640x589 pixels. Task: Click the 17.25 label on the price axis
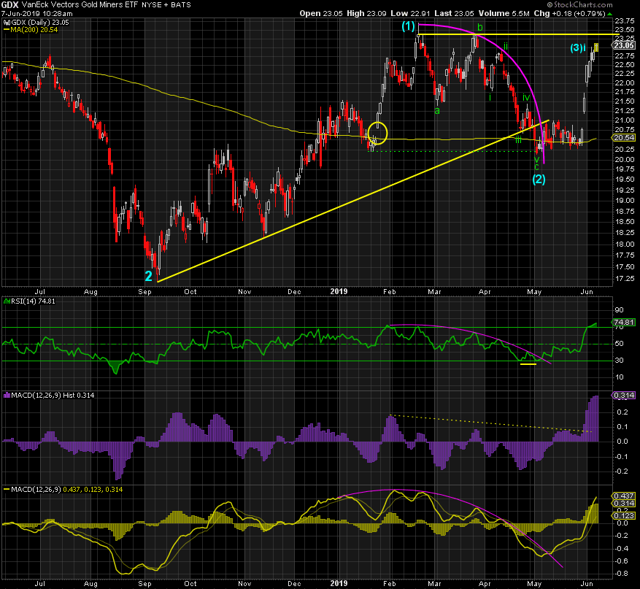tap(624, 278)
